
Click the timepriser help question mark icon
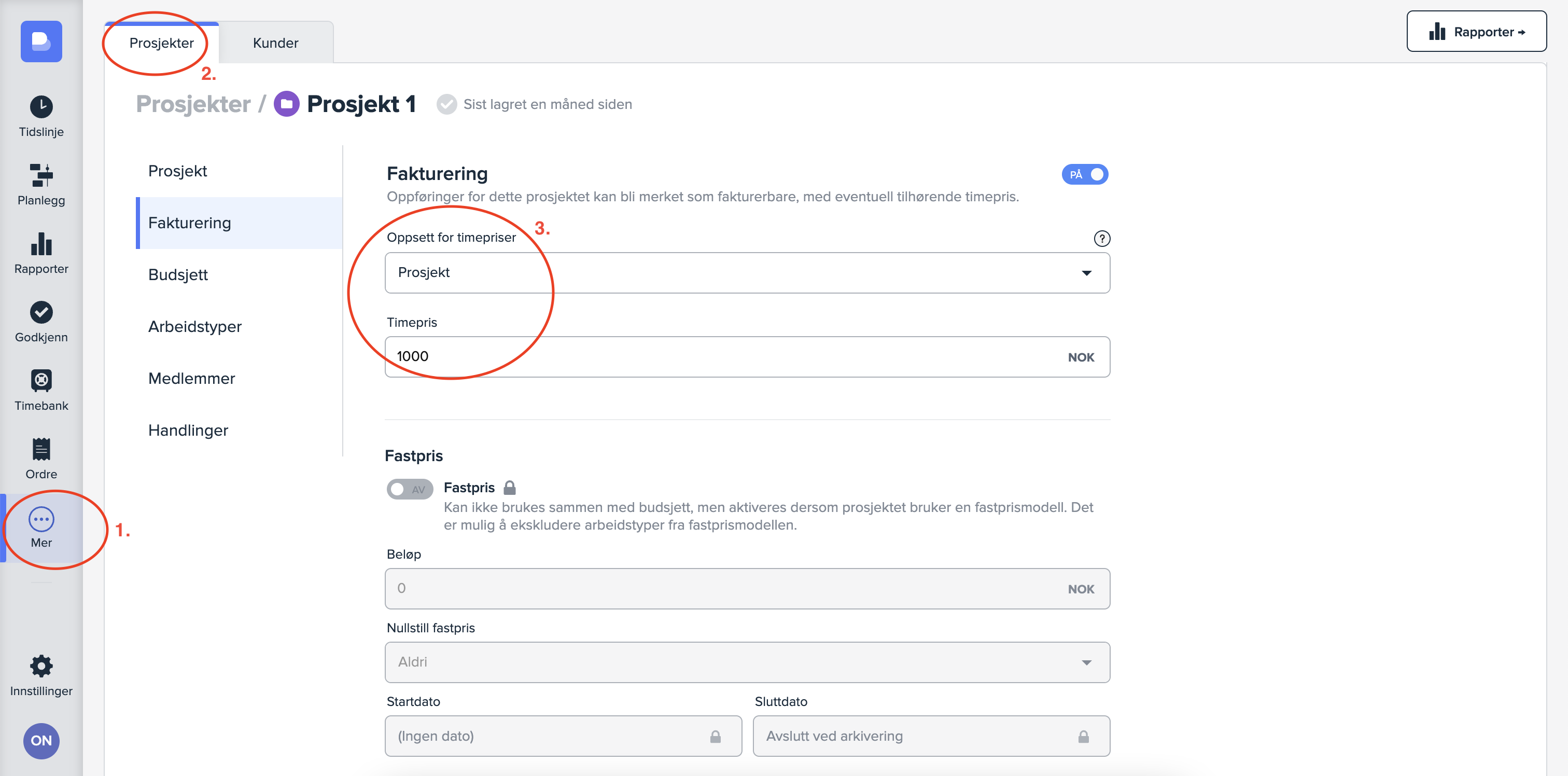[x=1101, y=238]
